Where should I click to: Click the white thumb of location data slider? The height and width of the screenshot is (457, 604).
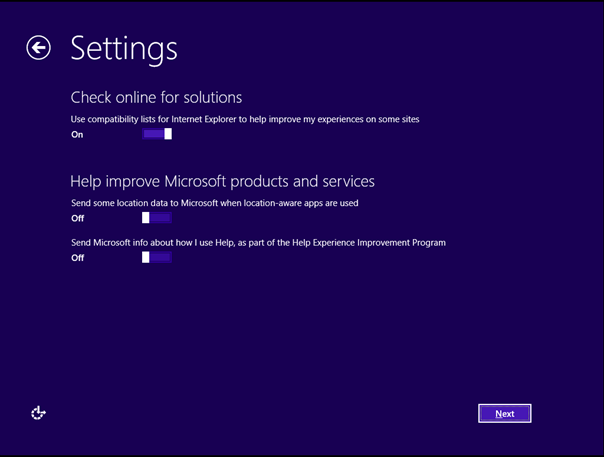tap(146, 217)
